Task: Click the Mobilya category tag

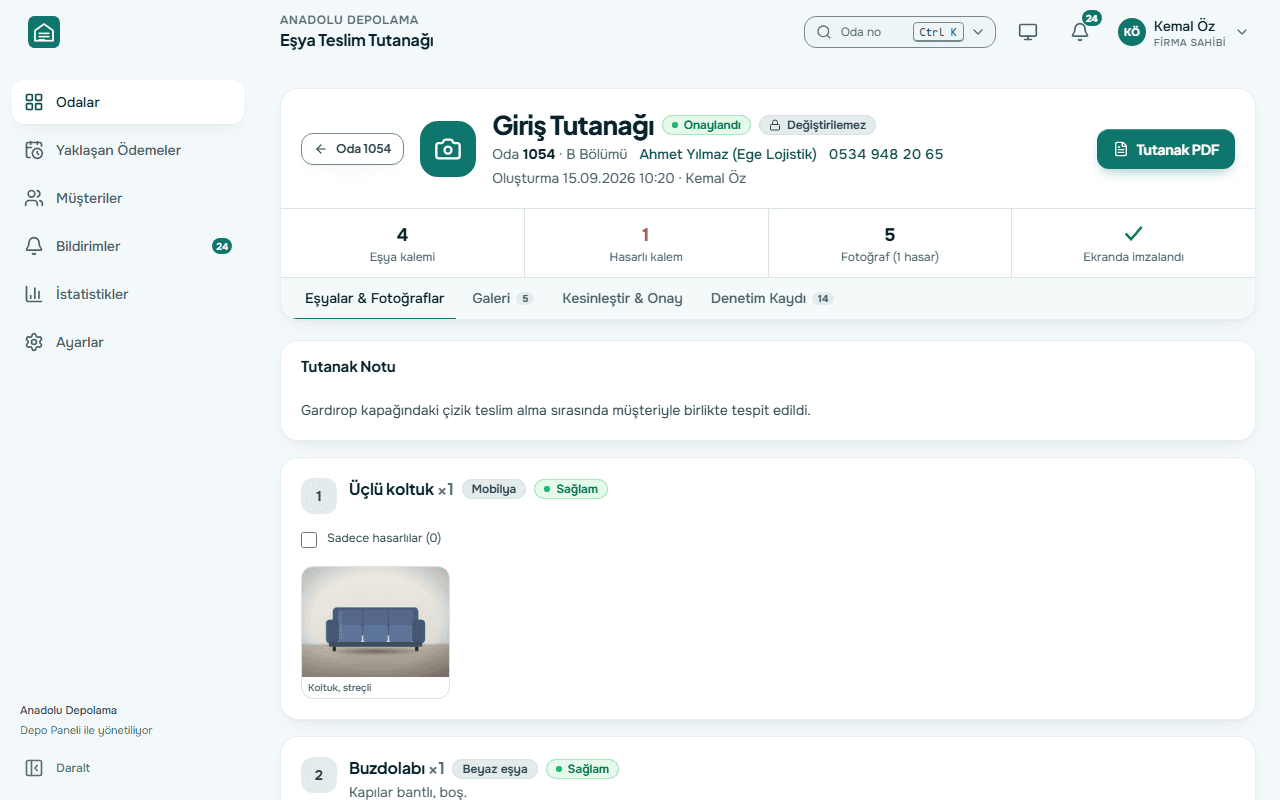Action: 494,489
